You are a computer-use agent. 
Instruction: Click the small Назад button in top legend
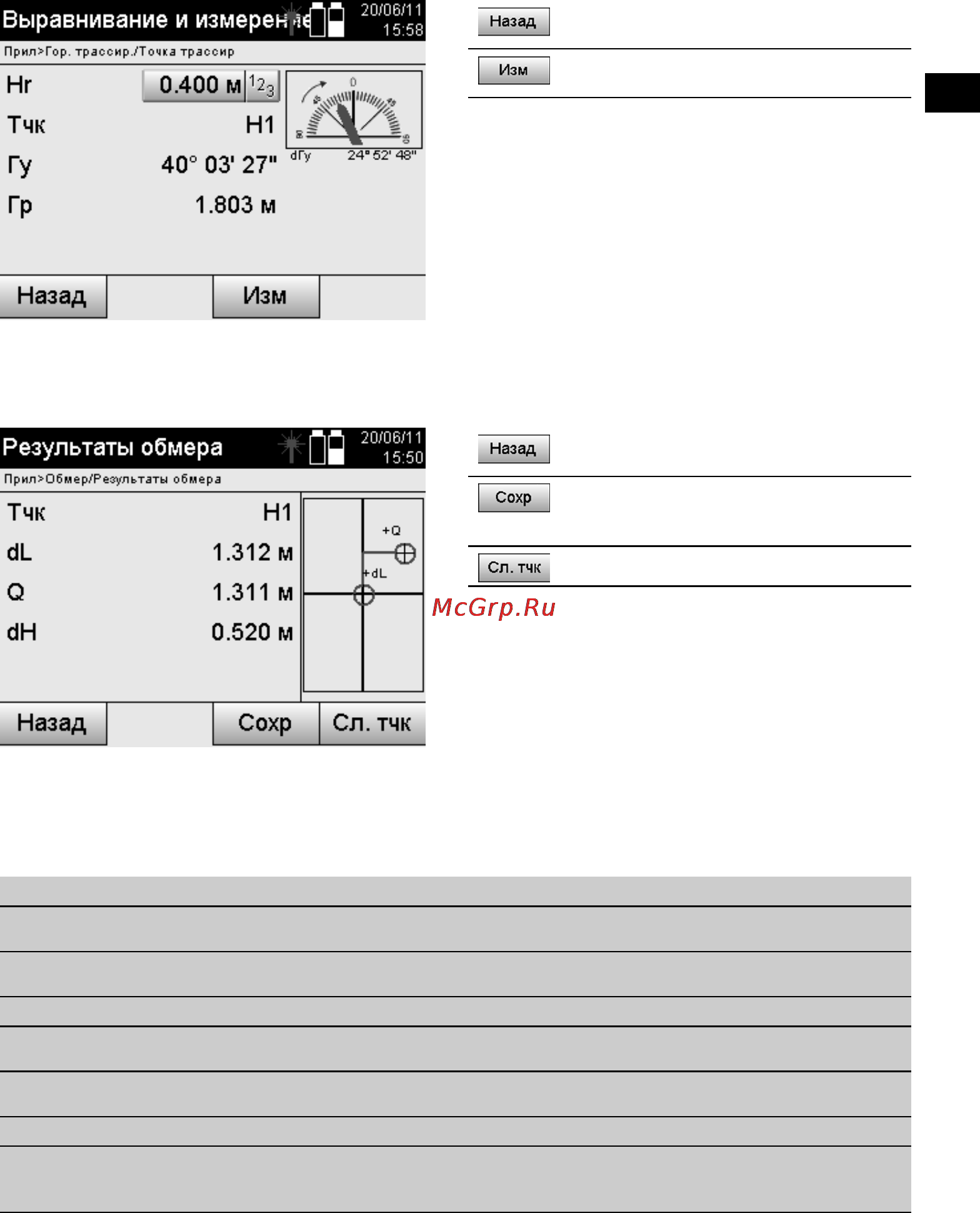point(514,22)
